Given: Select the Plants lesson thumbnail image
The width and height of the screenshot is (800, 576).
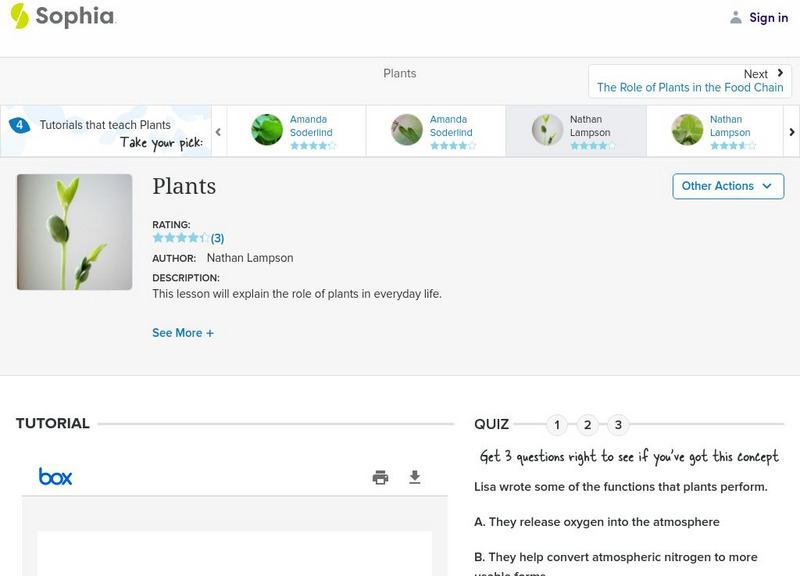Looking at the screenshot, I should tap(72, 231).
